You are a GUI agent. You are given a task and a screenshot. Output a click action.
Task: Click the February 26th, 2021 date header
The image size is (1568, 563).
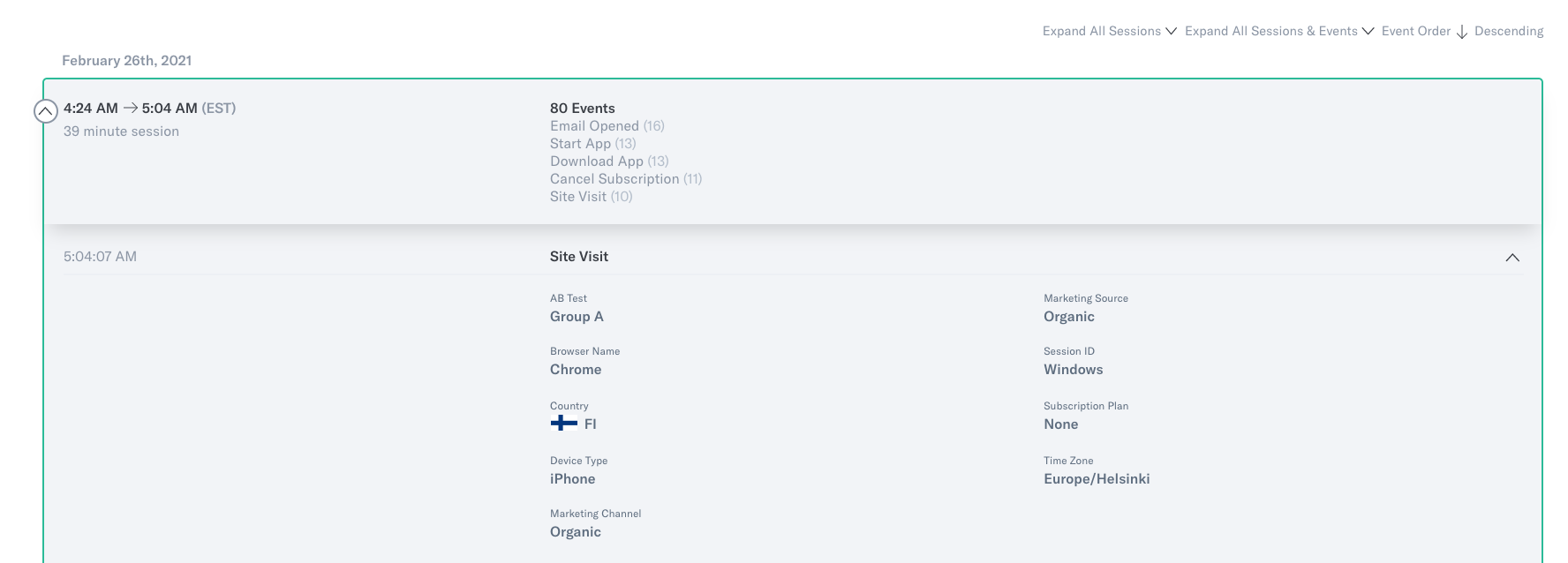point(126,61)
